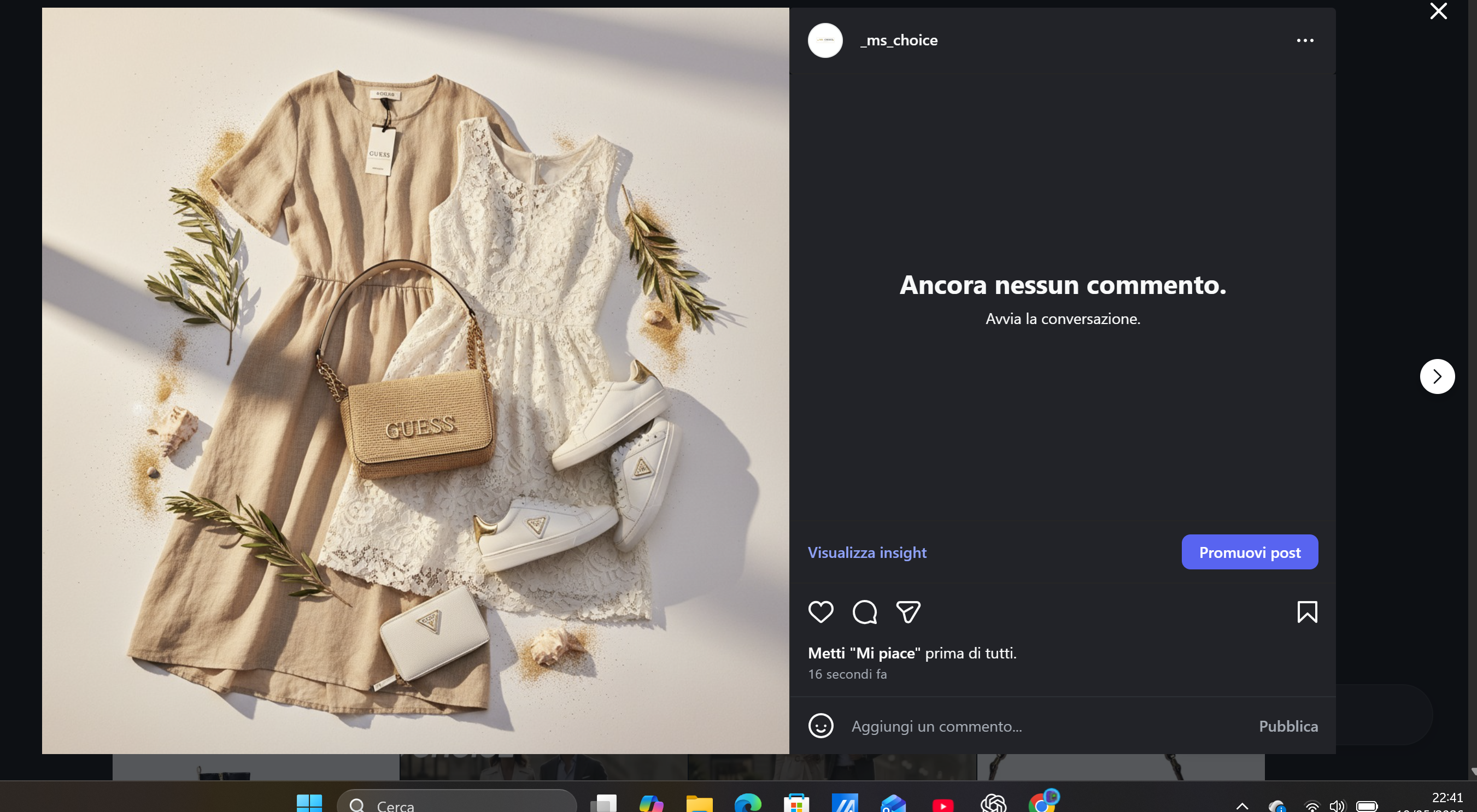The image size is (1477, 812).
Task: Open Task View from the taskbar
Action: 603,803
